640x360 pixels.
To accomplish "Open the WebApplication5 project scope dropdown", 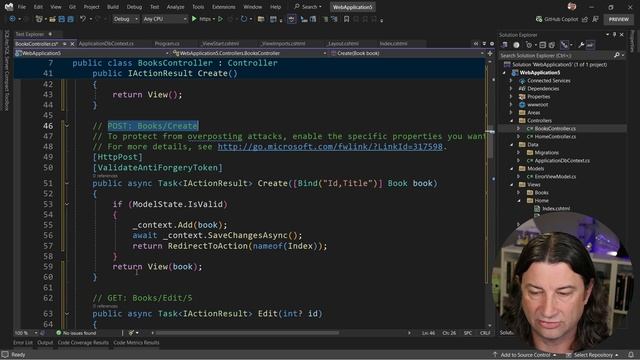I will 92,53.
